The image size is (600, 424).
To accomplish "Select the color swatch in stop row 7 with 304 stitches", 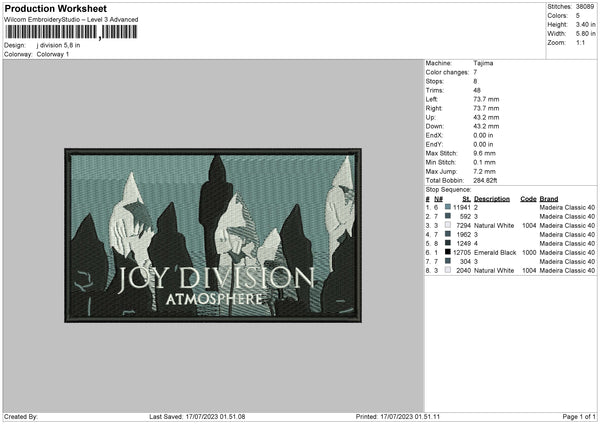I will click(x=448, y=261).
